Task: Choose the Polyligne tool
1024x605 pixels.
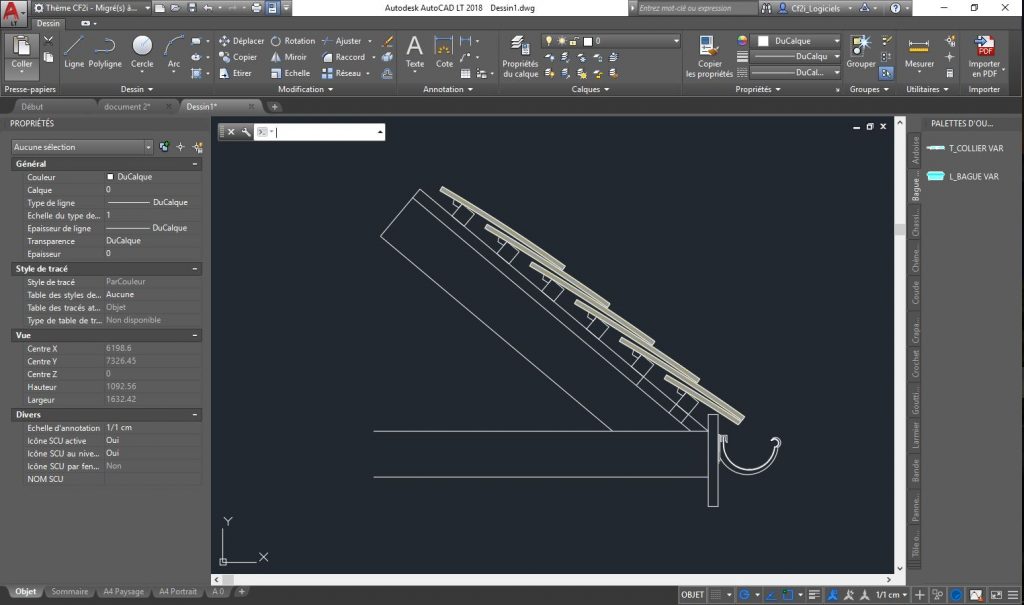Action: [x=104, y=52]
